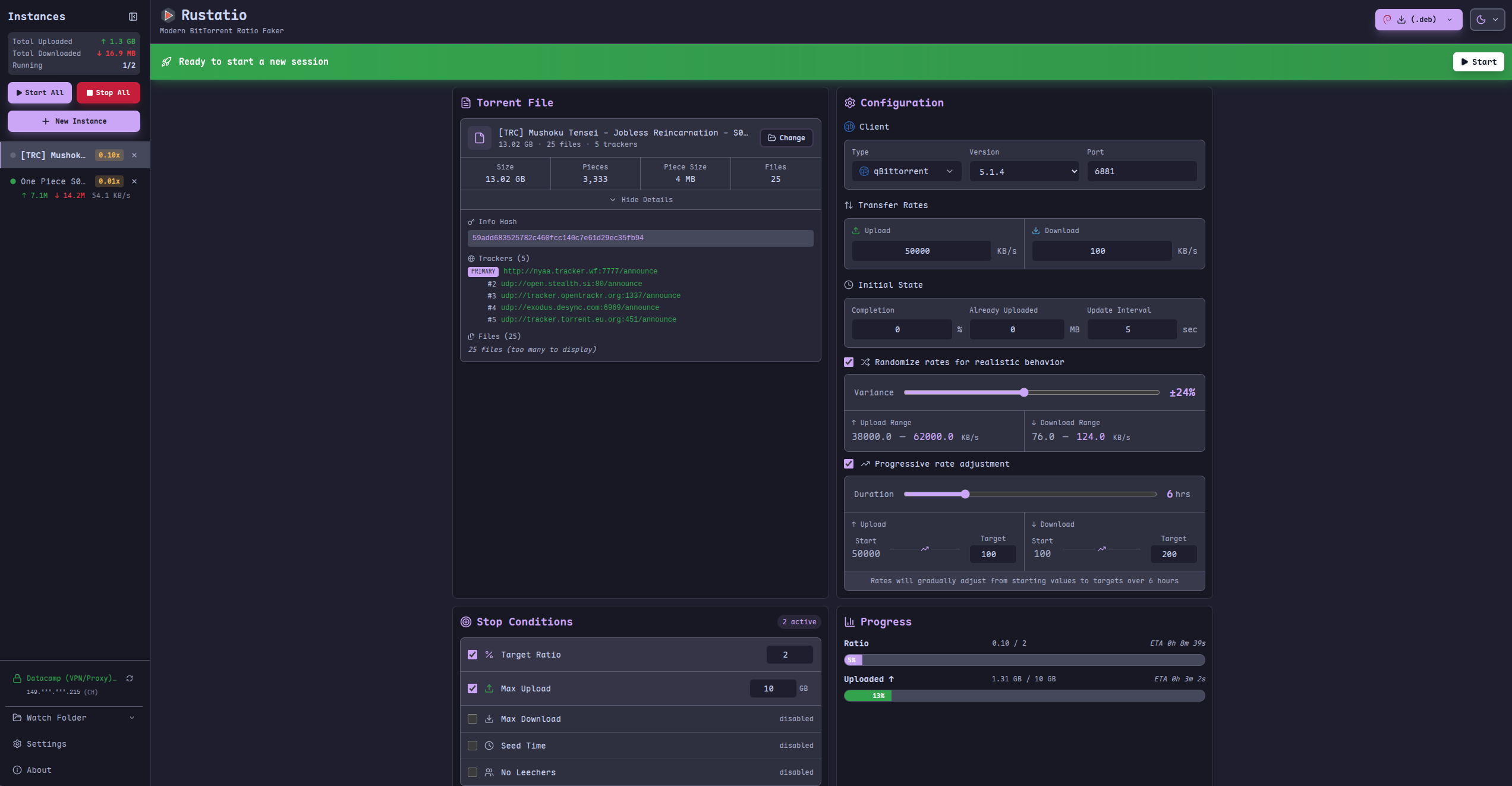Click the Seed Time clock icon

click(x=489, y=746)
